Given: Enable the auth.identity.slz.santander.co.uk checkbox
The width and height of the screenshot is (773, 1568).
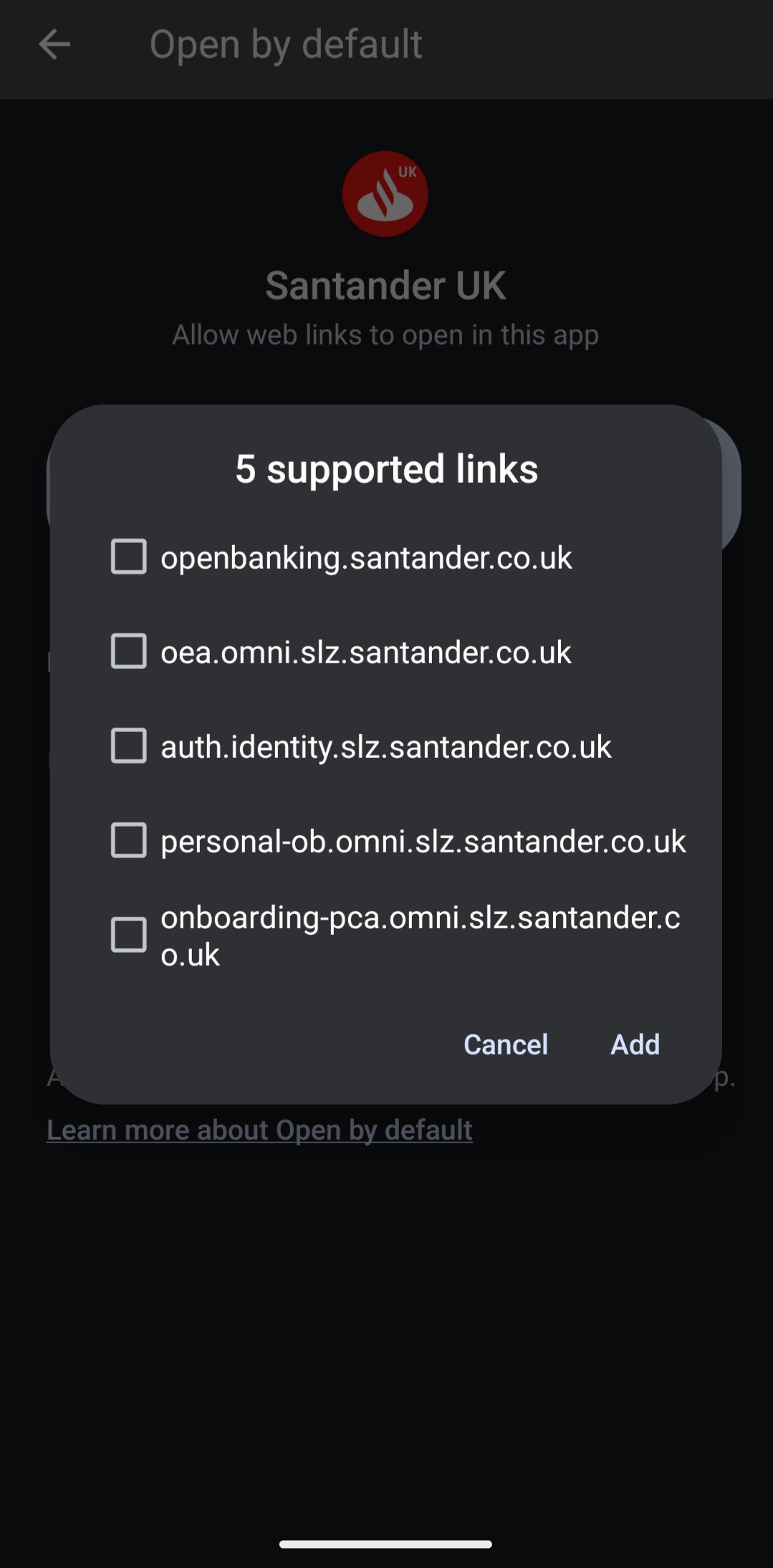Looking at the screenshot, I should (129, 746).
